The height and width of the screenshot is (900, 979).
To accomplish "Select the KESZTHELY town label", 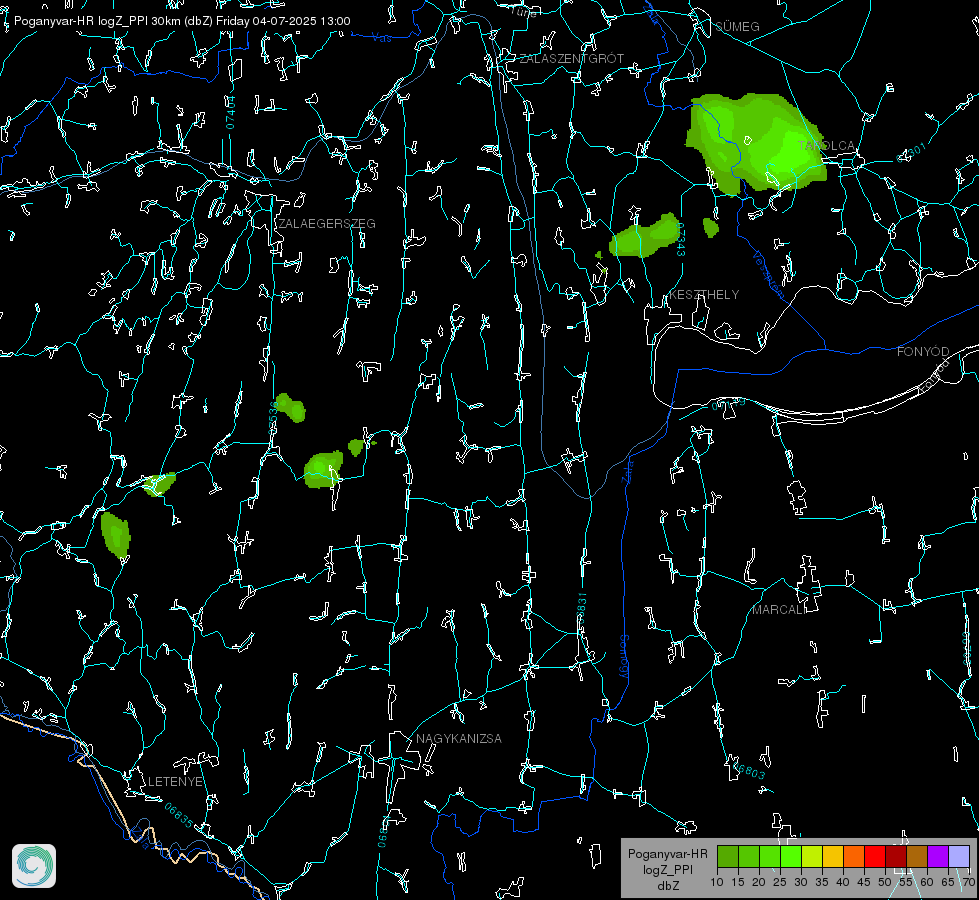I will point(704,295).
